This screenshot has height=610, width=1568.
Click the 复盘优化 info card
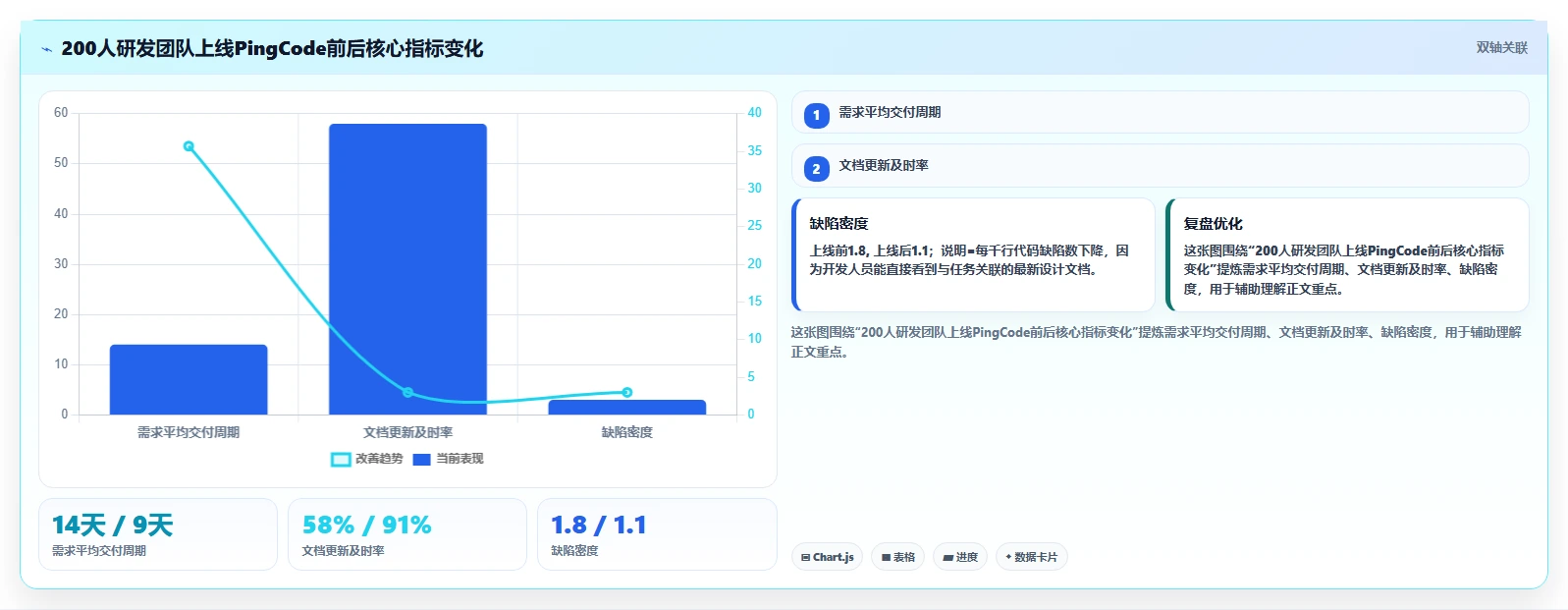pyautogui.click(x=1347, y=254)
